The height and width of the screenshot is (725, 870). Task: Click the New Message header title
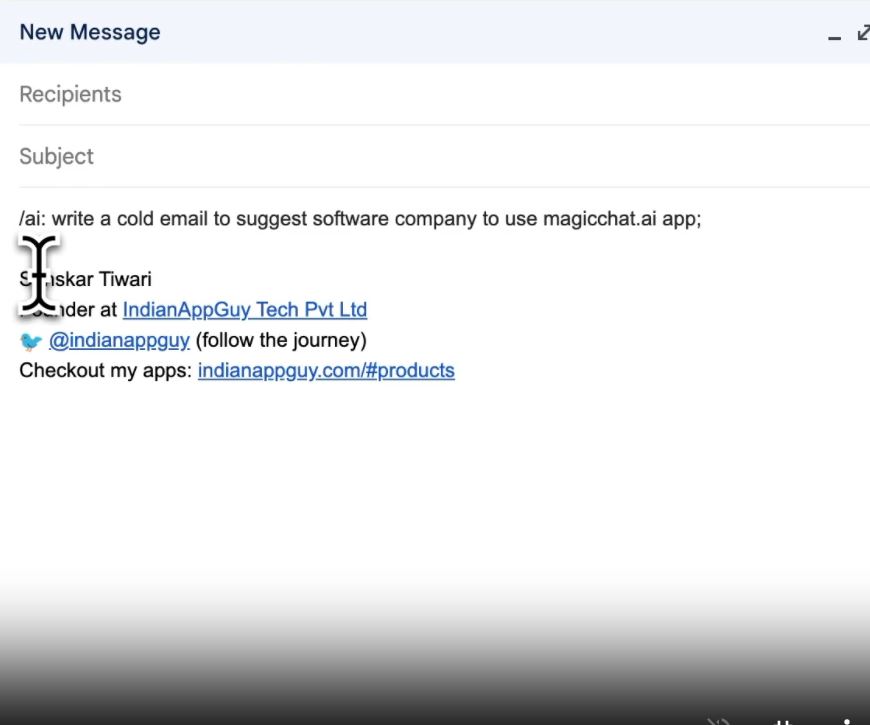[x=90, y=32]
